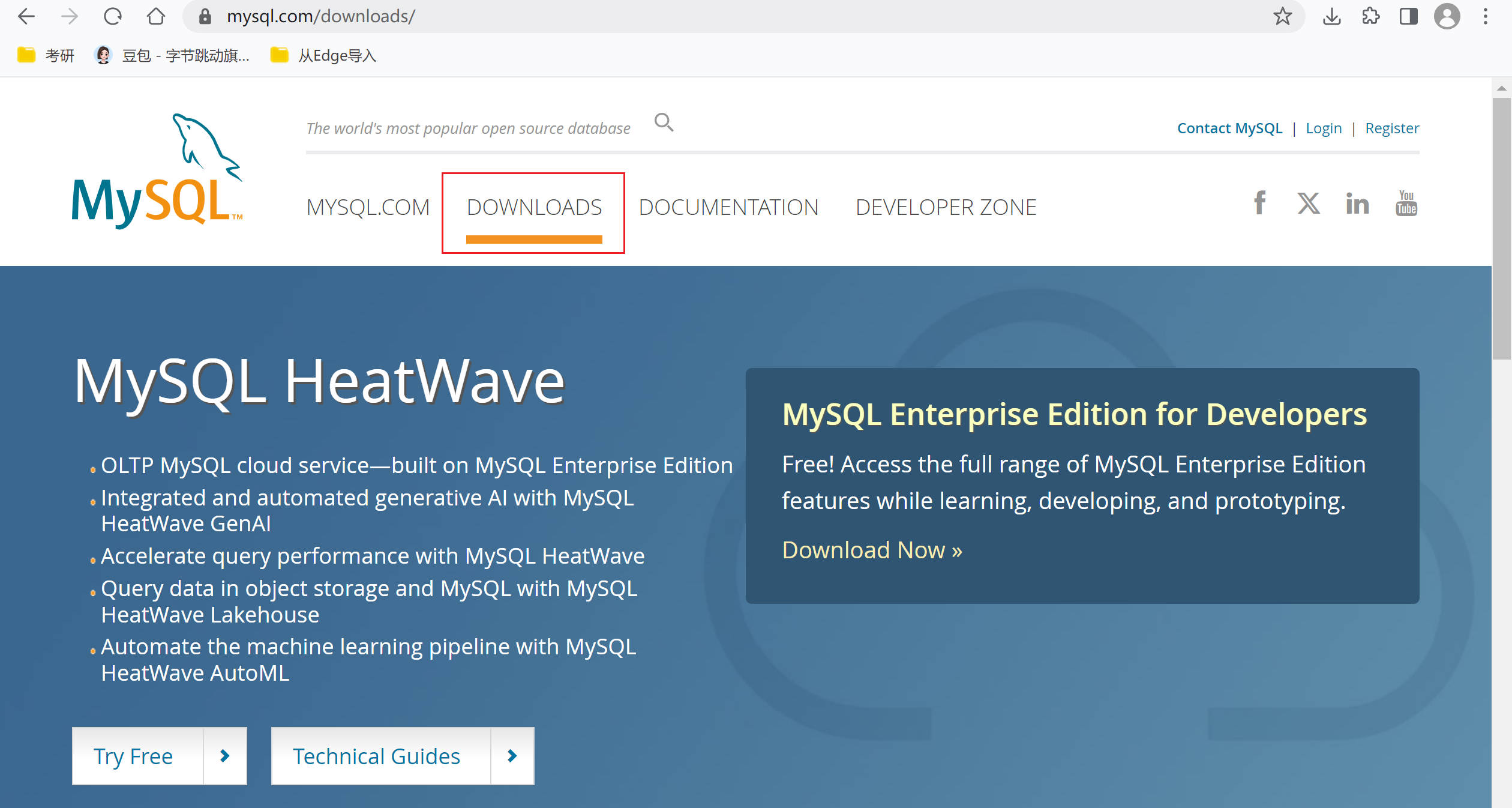Select the DOWNLOADS nav tab

[534, 207]
